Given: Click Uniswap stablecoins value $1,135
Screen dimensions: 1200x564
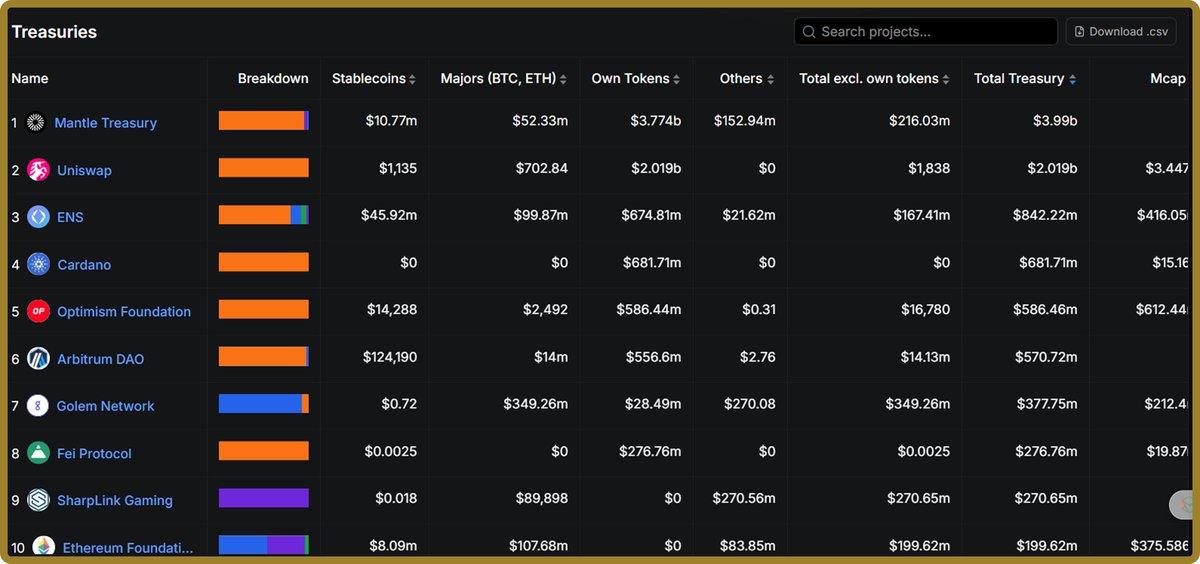Looking at the screenshot, I should click(398, 168).
